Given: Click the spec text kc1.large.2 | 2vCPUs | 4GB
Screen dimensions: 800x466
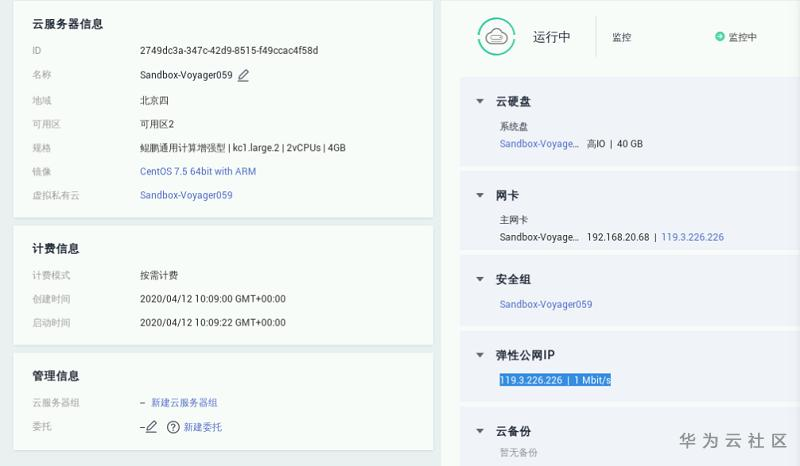Looking at the screenshot, I should tap(289, 148).
